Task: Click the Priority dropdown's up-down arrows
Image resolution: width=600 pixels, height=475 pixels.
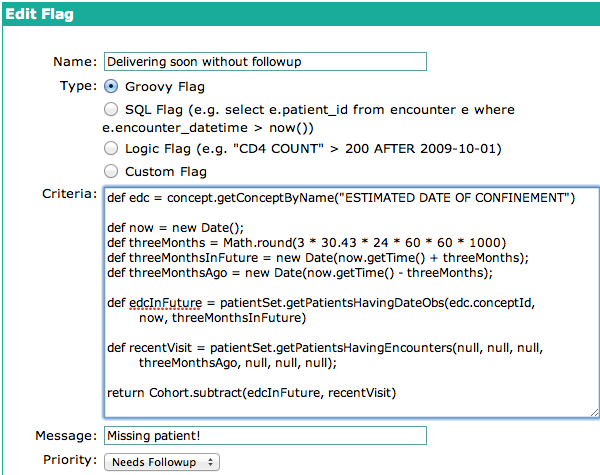Action: 210,462
